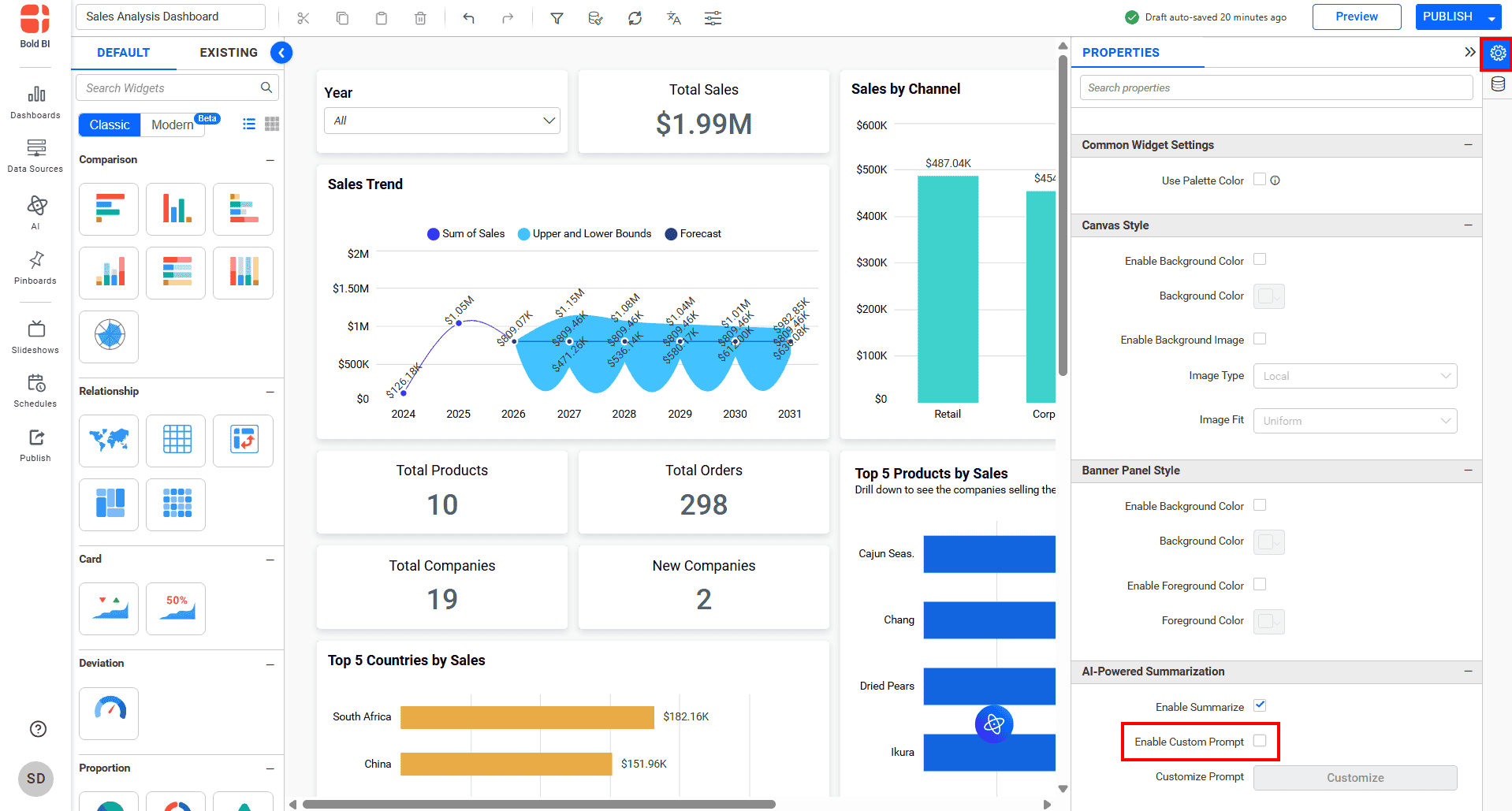Toggle Use Palette Color checkbox
The image size is (1512, 811).
[x=1260, y=180]
